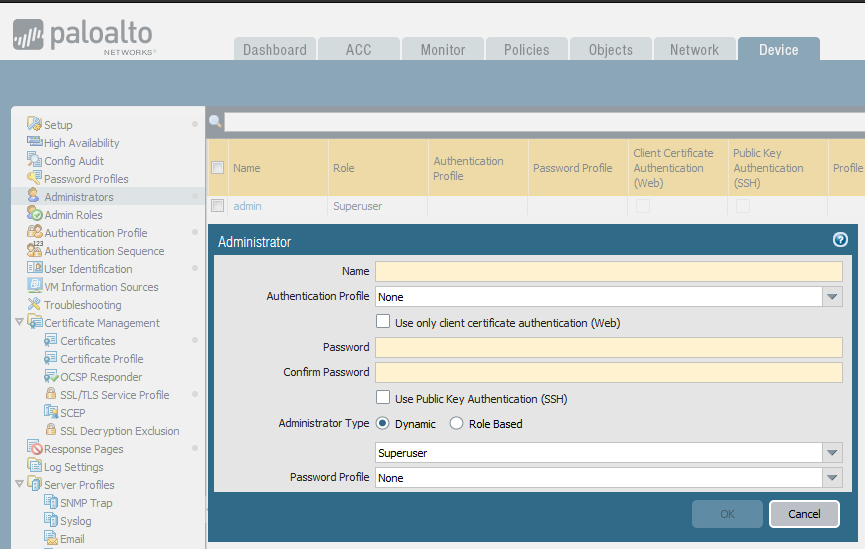Click the Authentication Profile column header

tap(478, 168)
